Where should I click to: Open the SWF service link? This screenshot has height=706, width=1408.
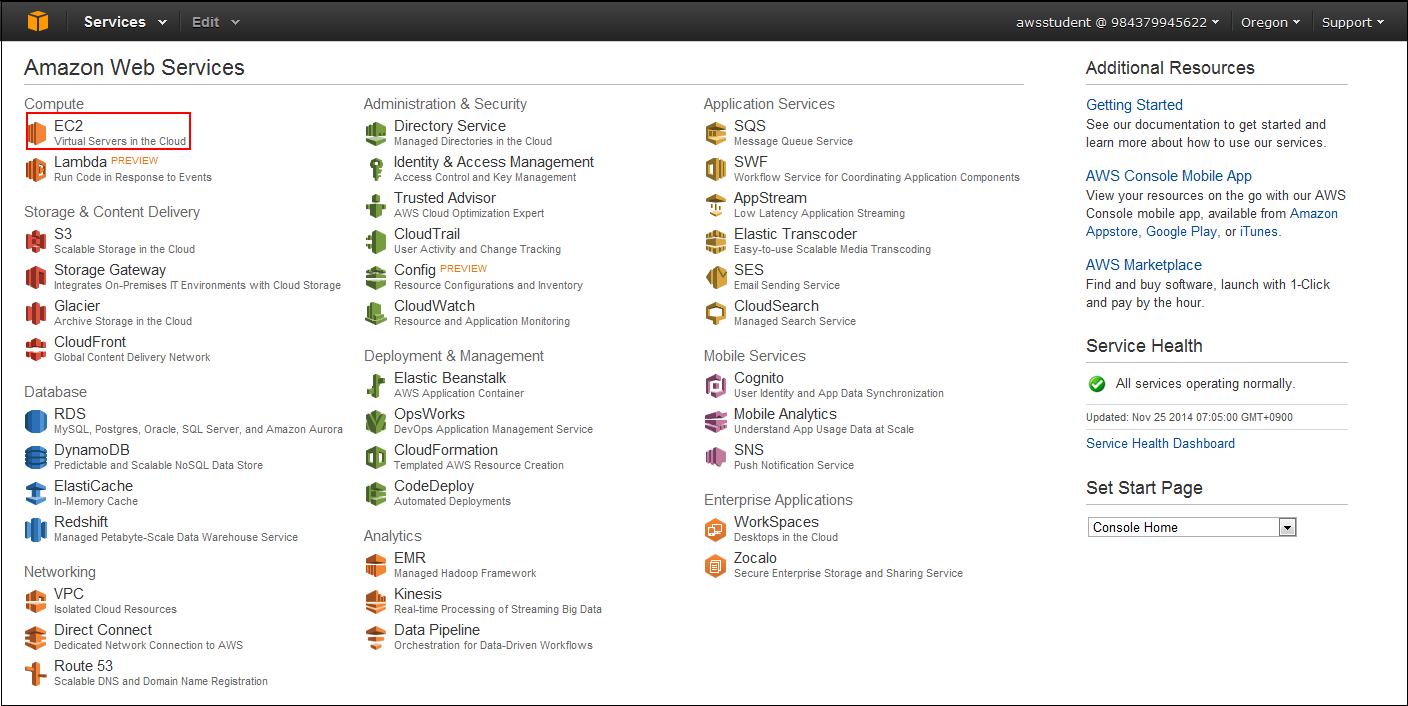click(751, 162)
